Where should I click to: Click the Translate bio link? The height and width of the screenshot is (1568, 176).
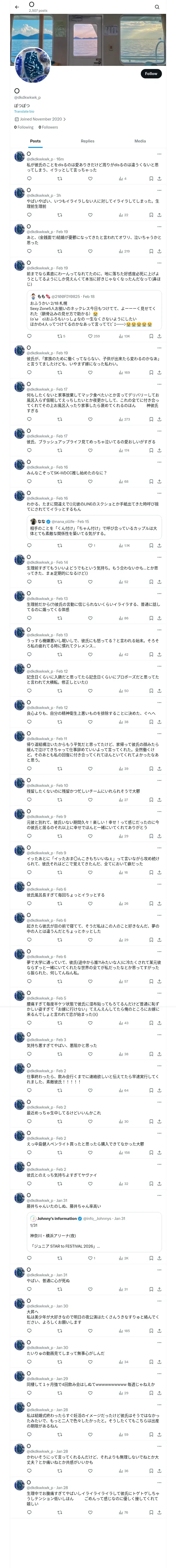tap(24, 111)
